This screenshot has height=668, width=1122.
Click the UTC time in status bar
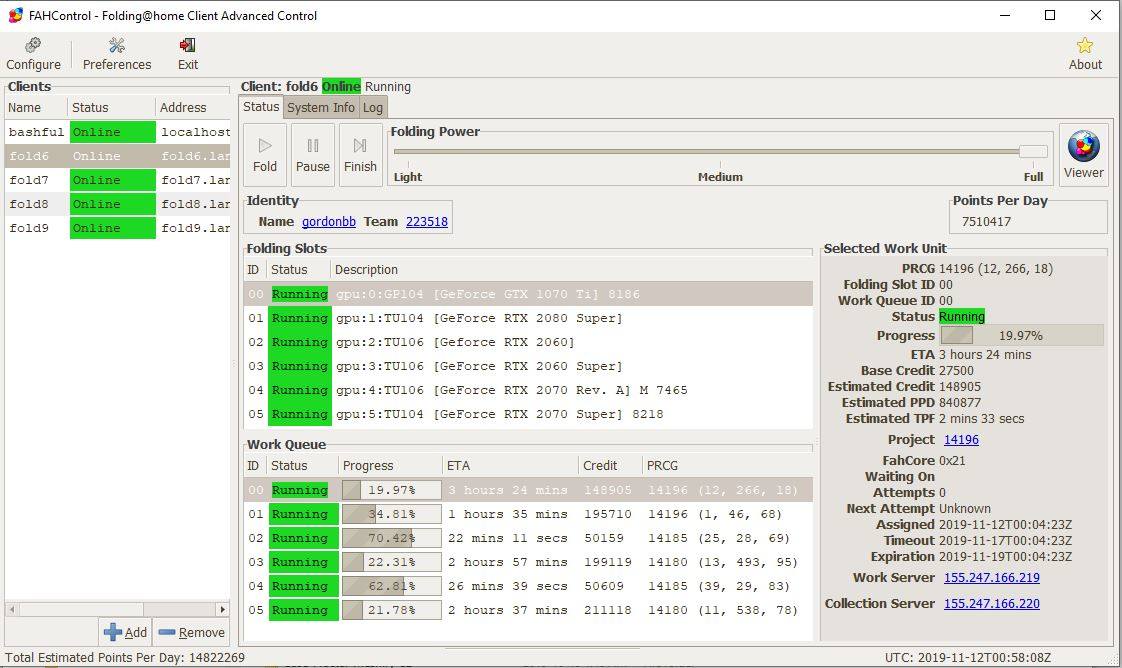click(x=967, y=657)
